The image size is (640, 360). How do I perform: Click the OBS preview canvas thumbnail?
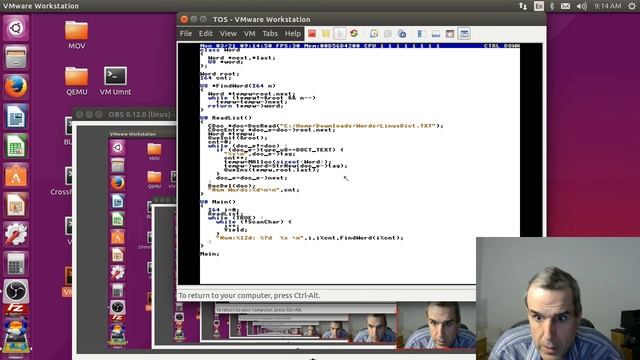tap(127, 241)
